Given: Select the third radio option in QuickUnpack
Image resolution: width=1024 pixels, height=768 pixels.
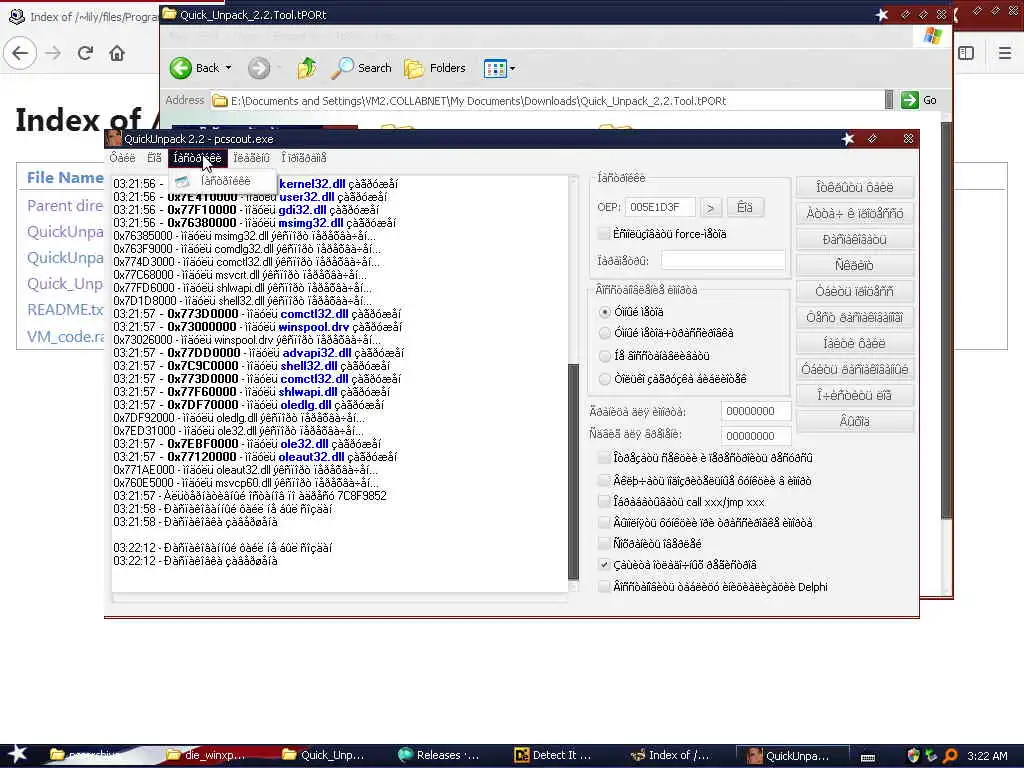Looking at the screenshot, I should (605, 356).
